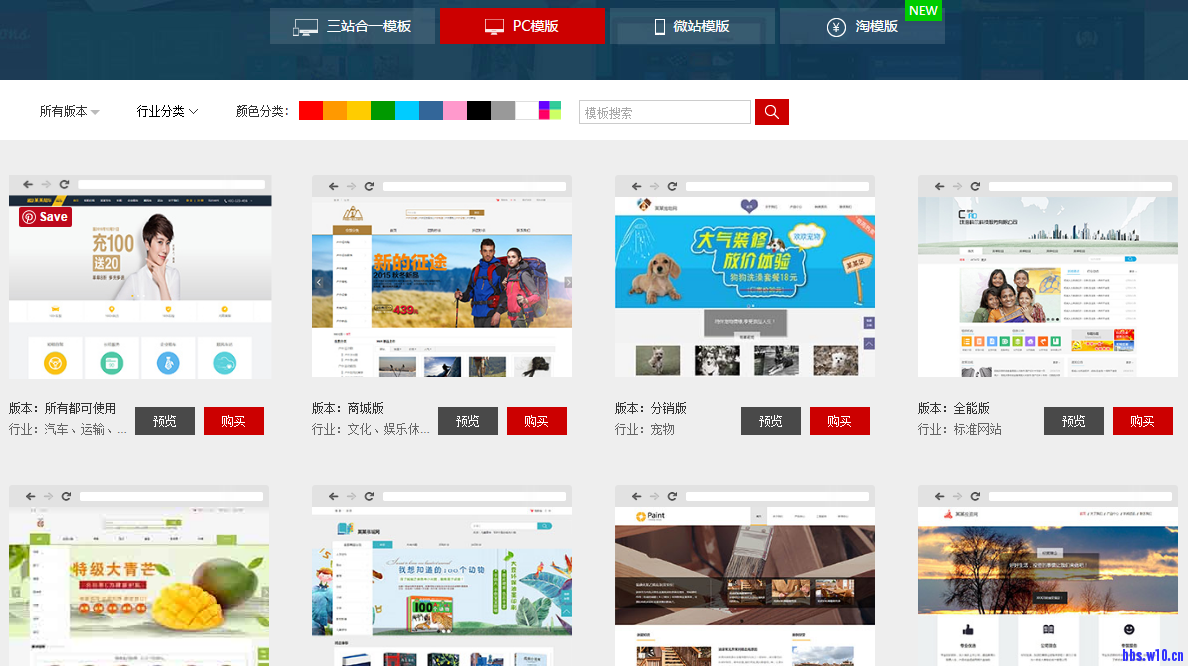Switch to the 微站模版 tab
The width and height of the screenshot is (1188, 666).
point(692,26)
